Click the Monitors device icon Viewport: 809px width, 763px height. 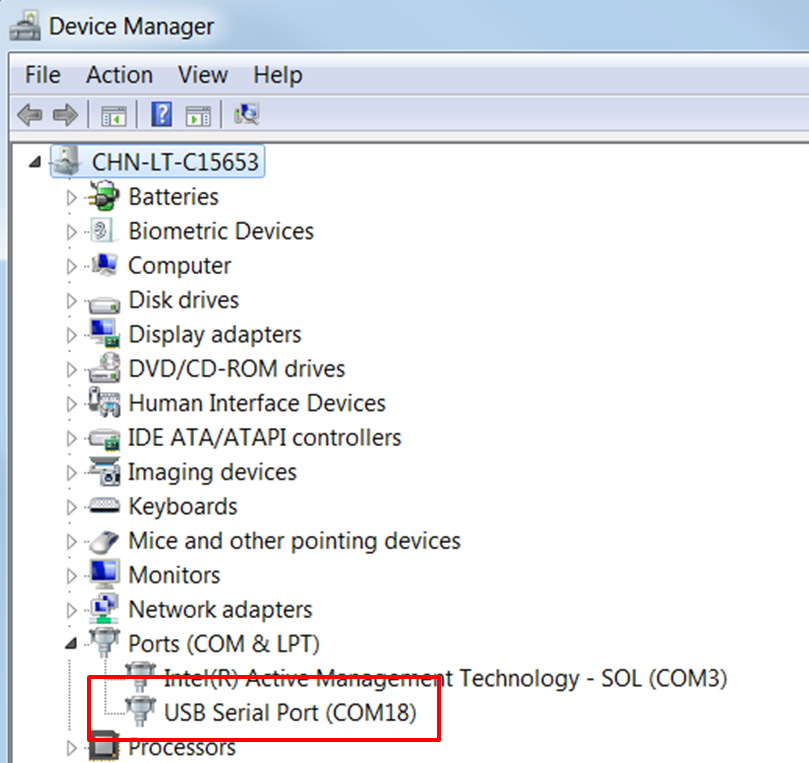(x=105, y=574)
